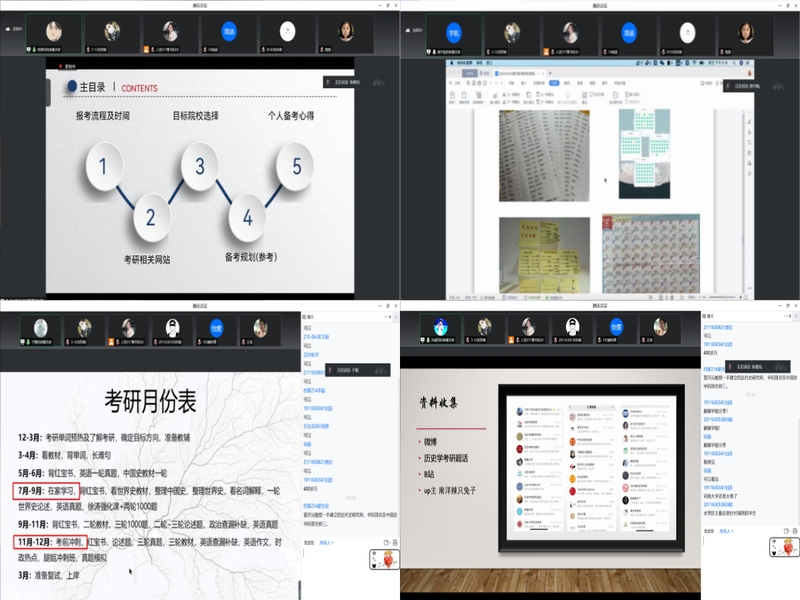Click sound-wave icon beside speaker label, bottom-left window

coord(381,370)
